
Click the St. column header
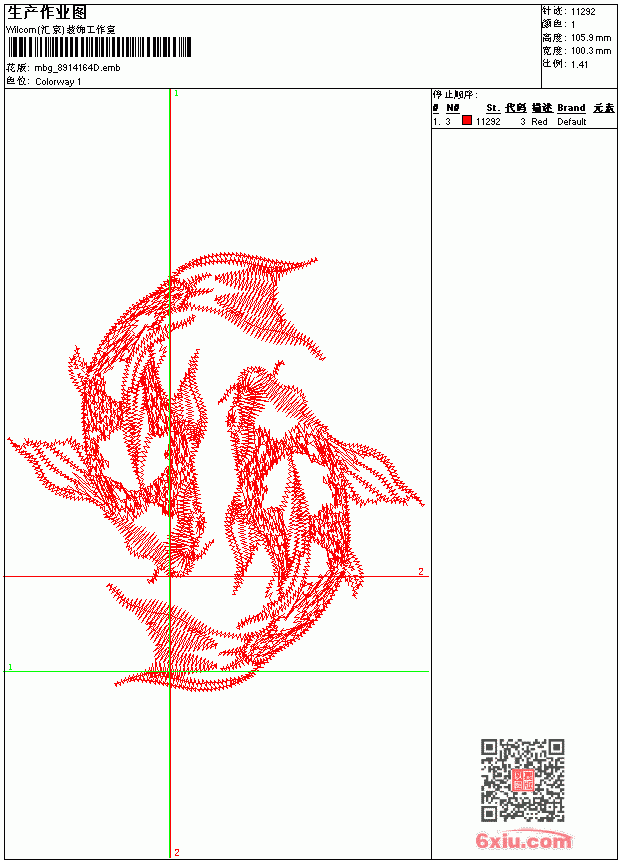click(x=493, y=108)
